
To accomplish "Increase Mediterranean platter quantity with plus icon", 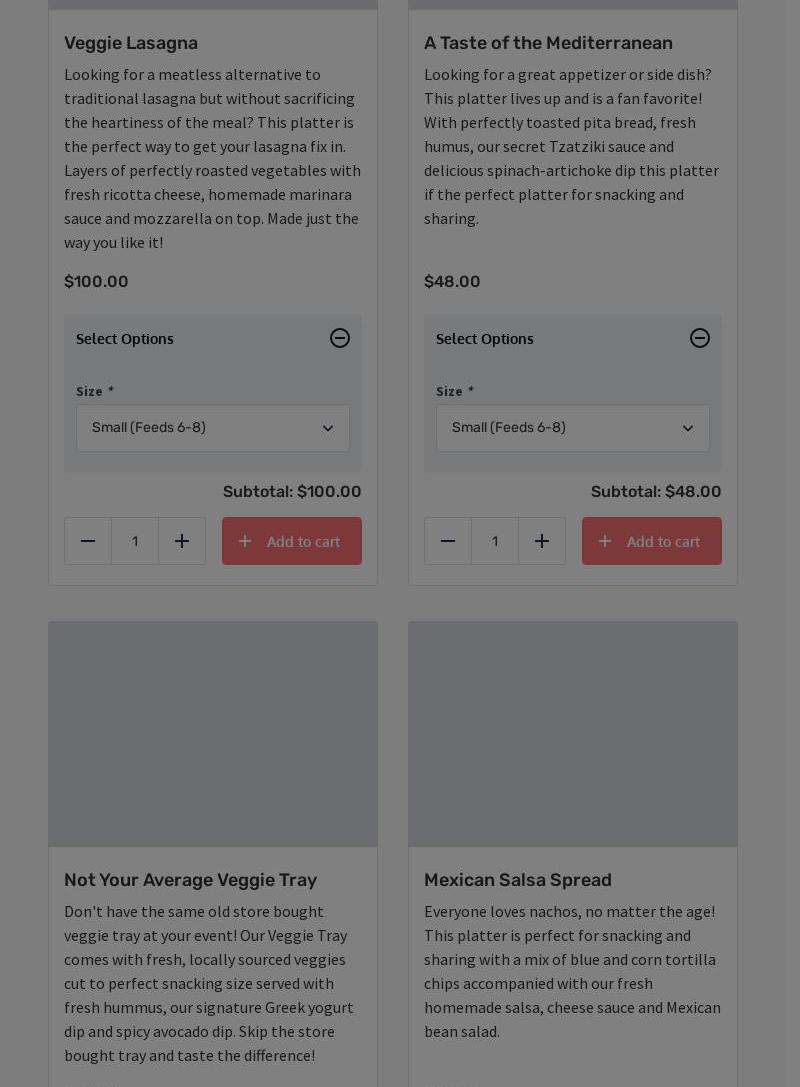I will 542,541.
